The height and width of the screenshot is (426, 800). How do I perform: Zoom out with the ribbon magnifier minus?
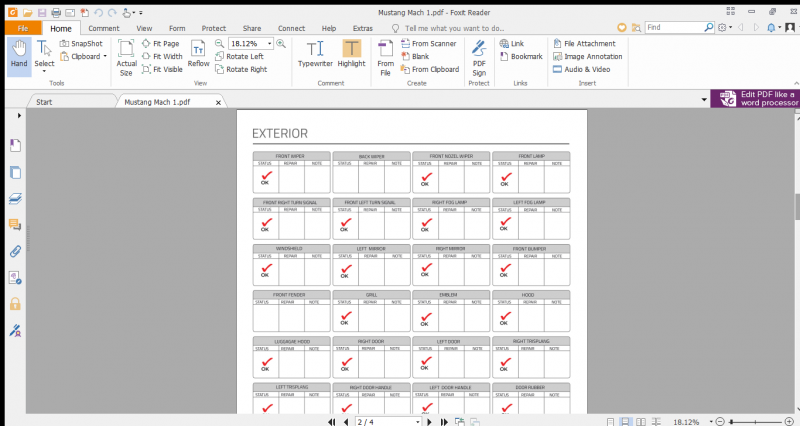[x=219, y=43]
